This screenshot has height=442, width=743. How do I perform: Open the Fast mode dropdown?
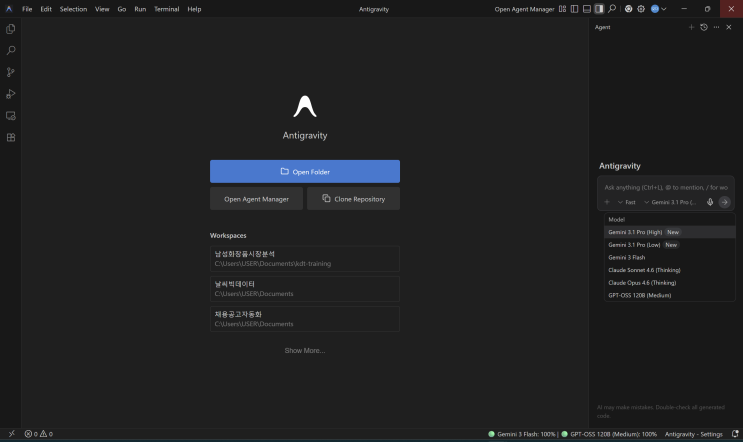(626, 202)
